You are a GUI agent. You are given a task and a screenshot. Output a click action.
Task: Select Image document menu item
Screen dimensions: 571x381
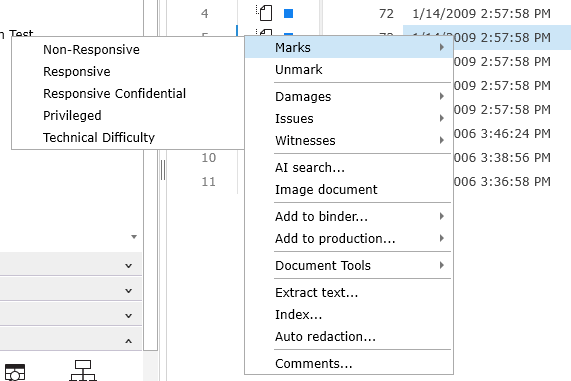(349, 189)
